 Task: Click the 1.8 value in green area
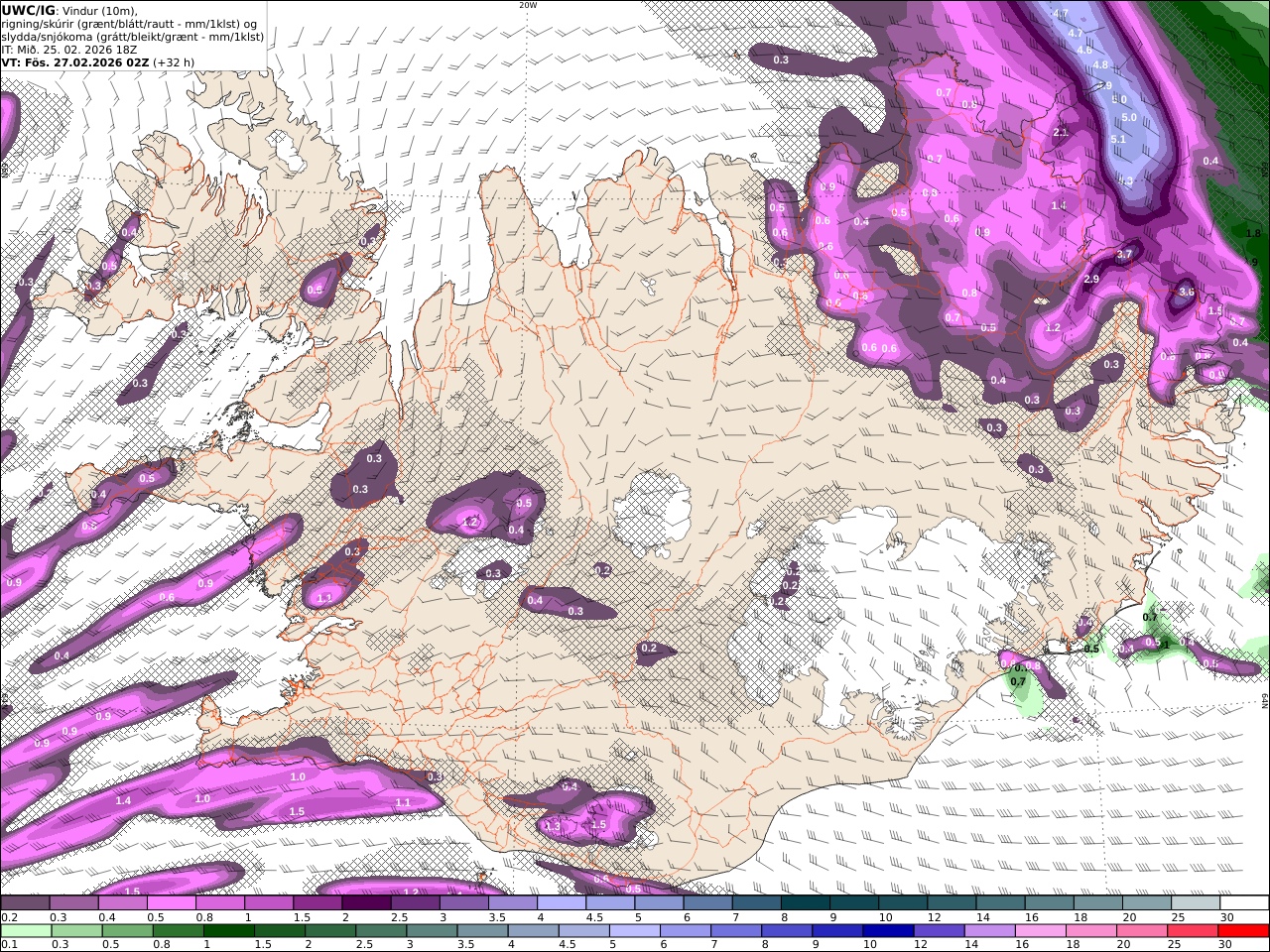[x=1253, y=233]
